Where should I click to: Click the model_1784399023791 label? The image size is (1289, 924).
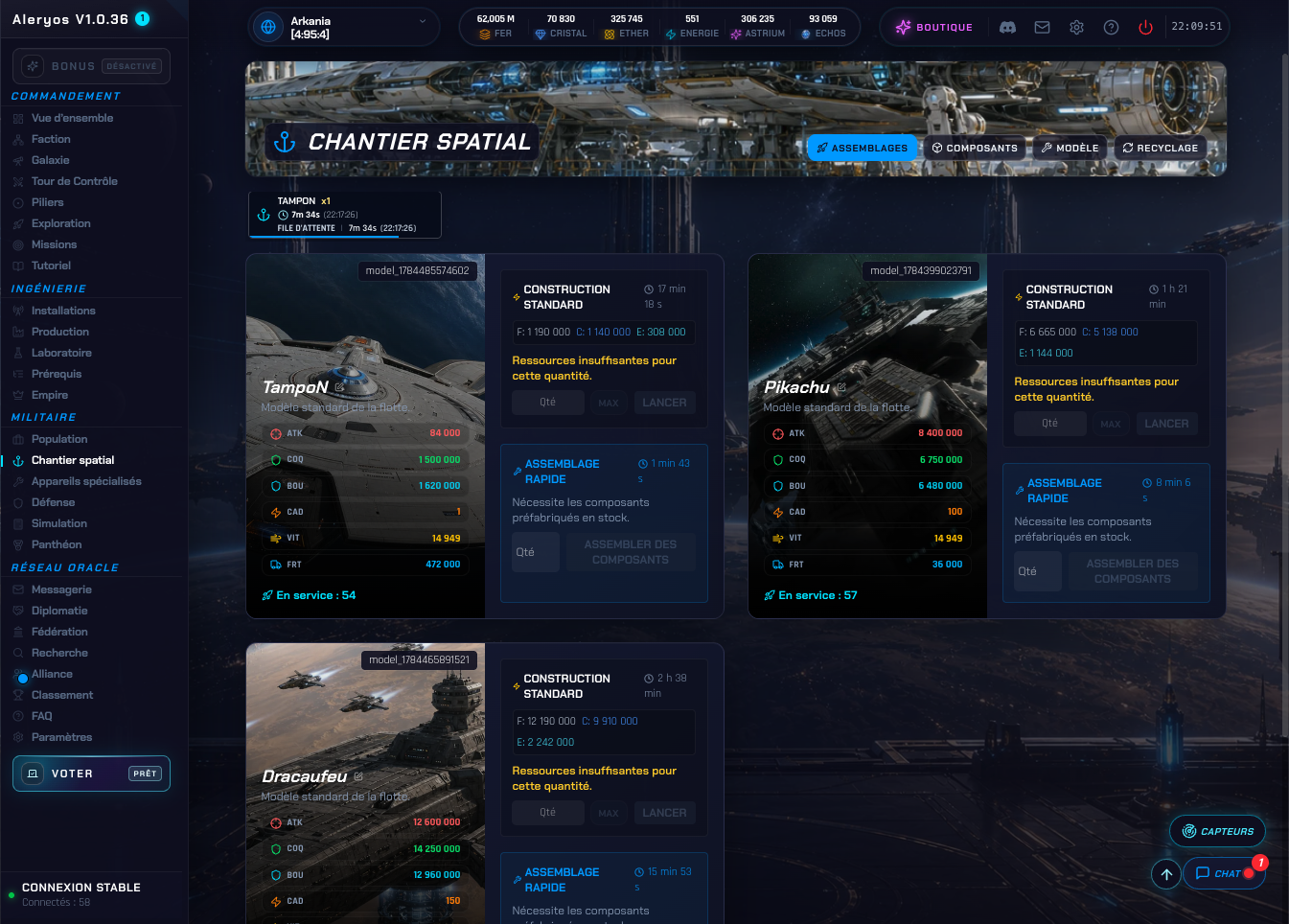pyautogui.click(x=920, y=271)
